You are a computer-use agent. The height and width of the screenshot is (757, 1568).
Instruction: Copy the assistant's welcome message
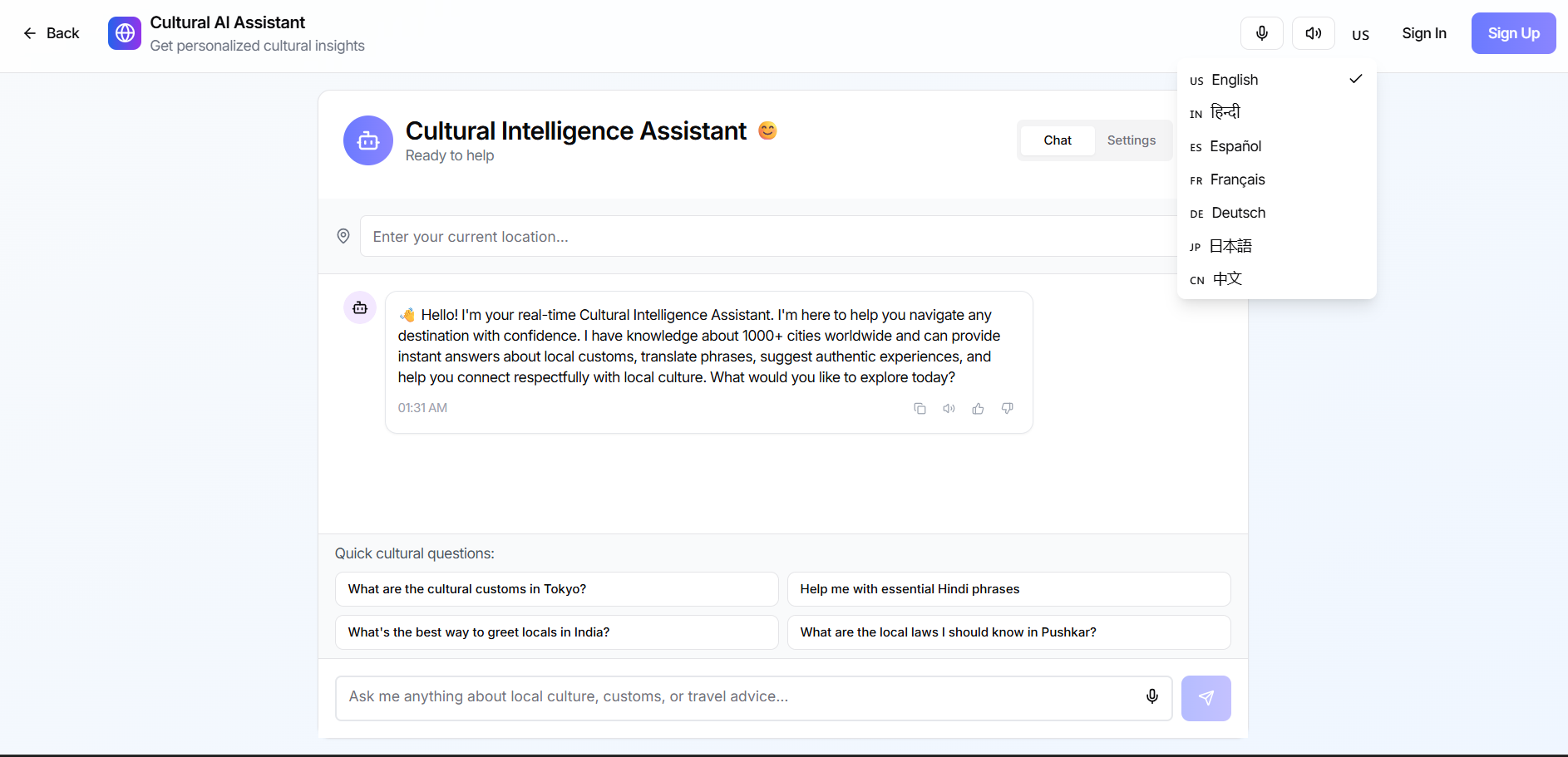point(920,409)
